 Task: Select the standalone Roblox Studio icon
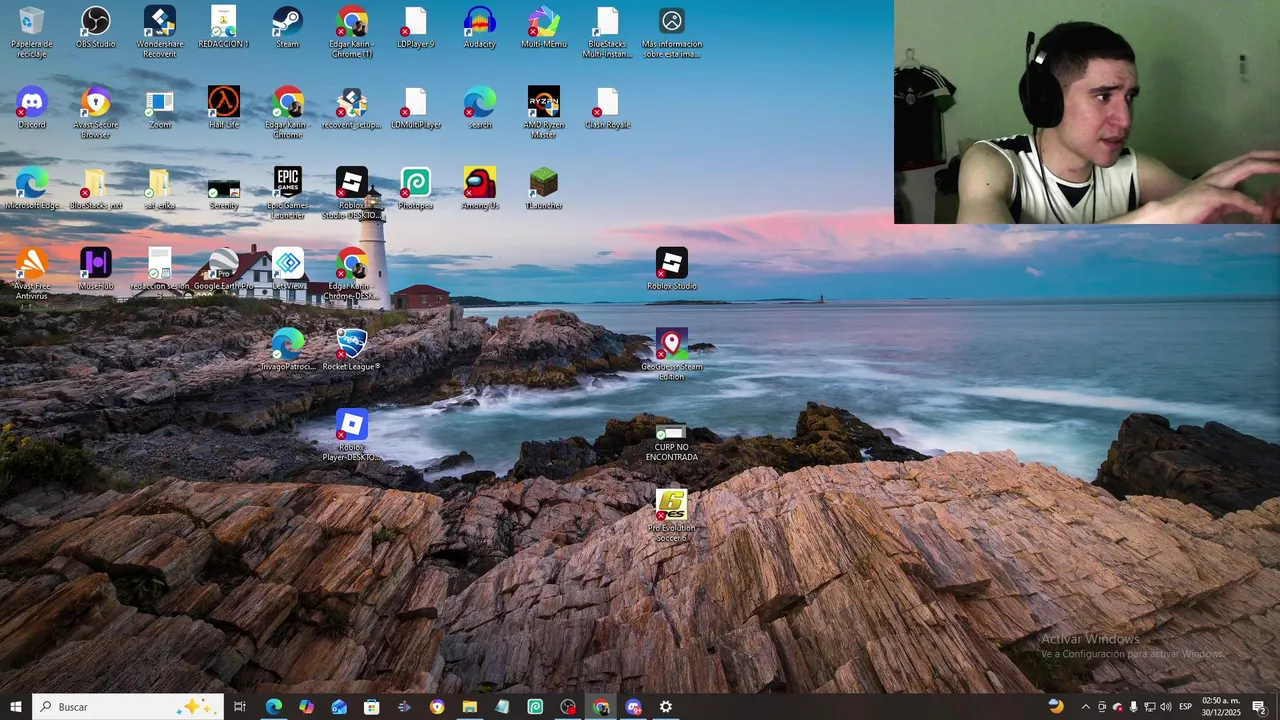point(672,269)
